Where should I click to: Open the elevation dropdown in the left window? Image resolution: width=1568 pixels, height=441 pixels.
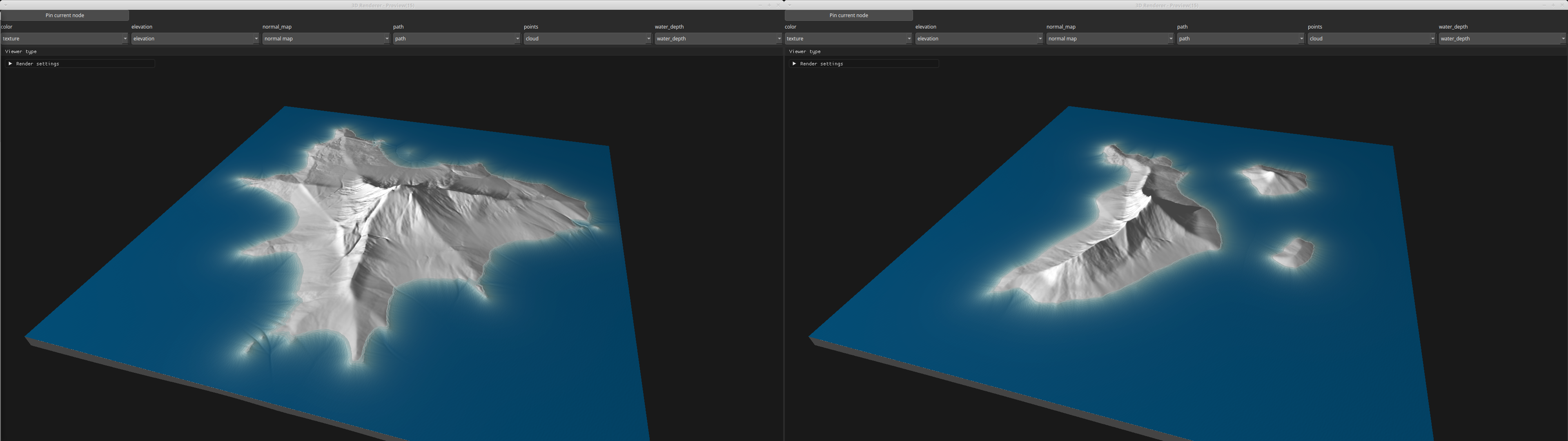point(196,38)
